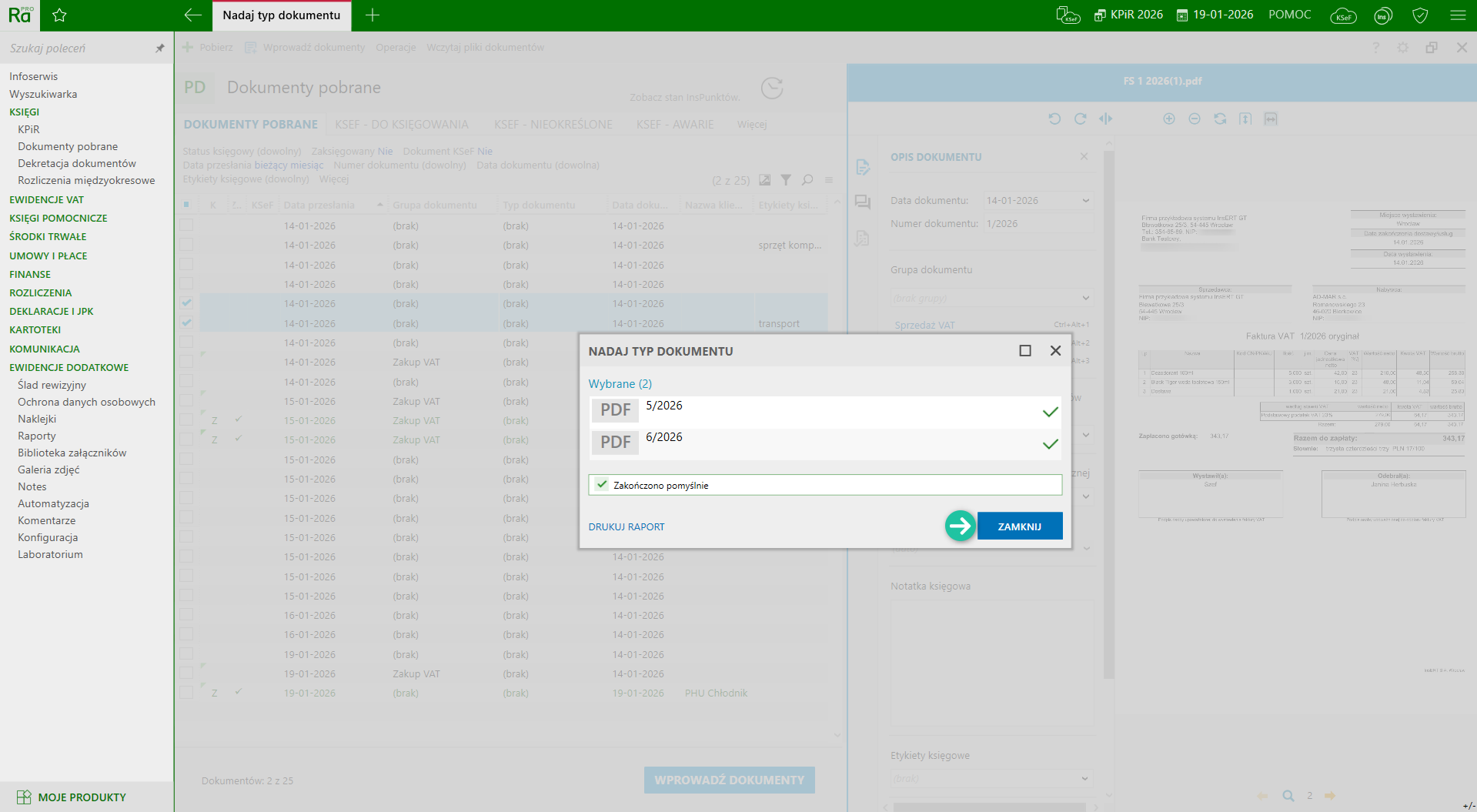1477x812 pixels.
Task: Toggle the select-all header checkbox
Action: click(187, 205)
